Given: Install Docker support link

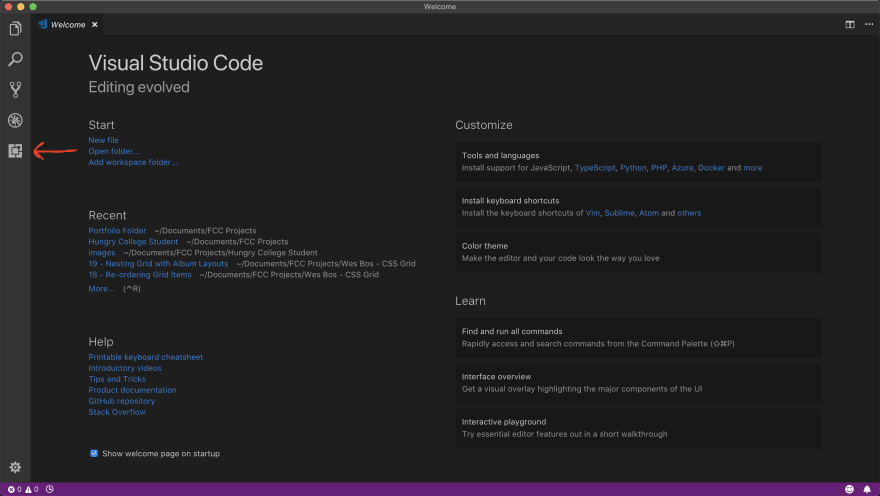Looking at the screenshot, I should (x=711, y=168).
